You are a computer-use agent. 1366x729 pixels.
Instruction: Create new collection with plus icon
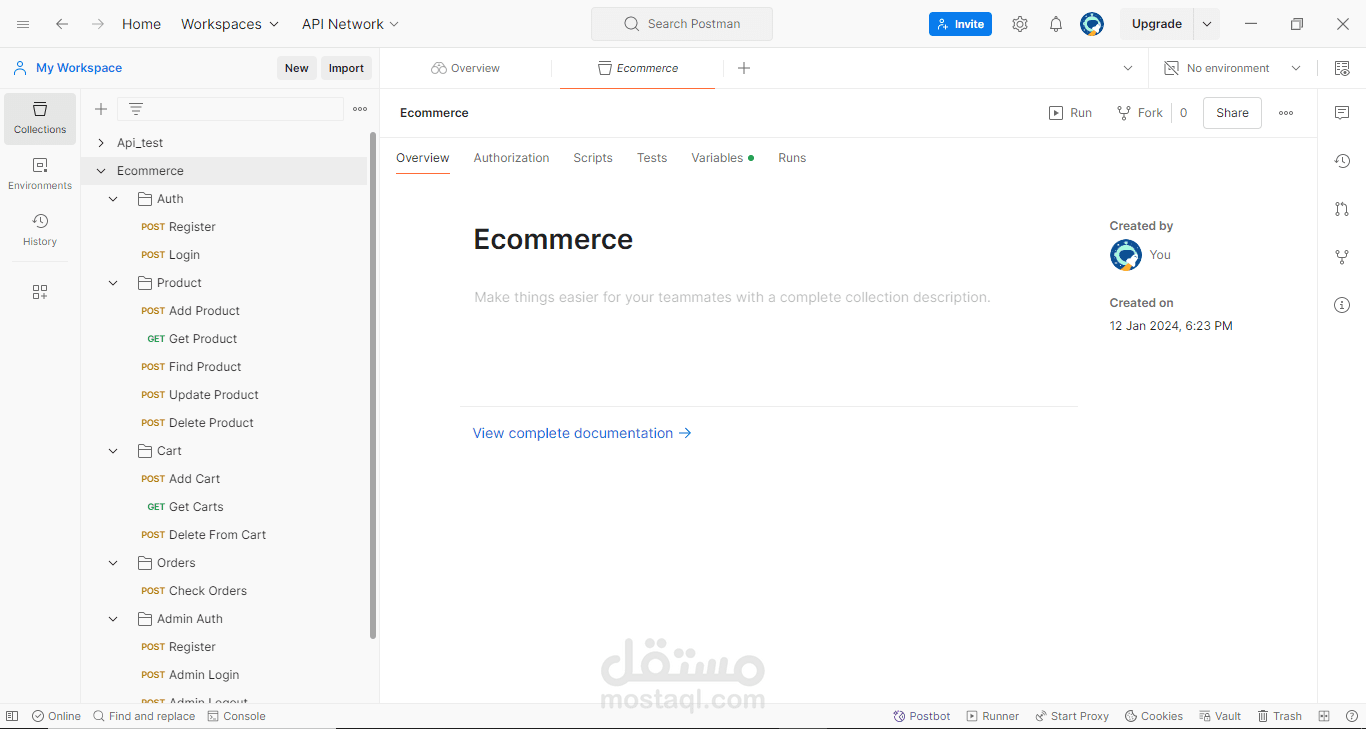tap(101, 109)
